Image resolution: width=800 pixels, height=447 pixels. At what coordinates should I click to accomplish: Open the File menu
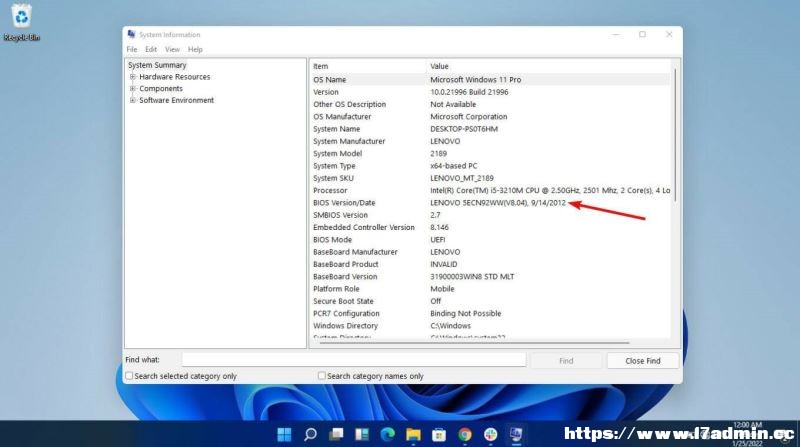[132, 49]
